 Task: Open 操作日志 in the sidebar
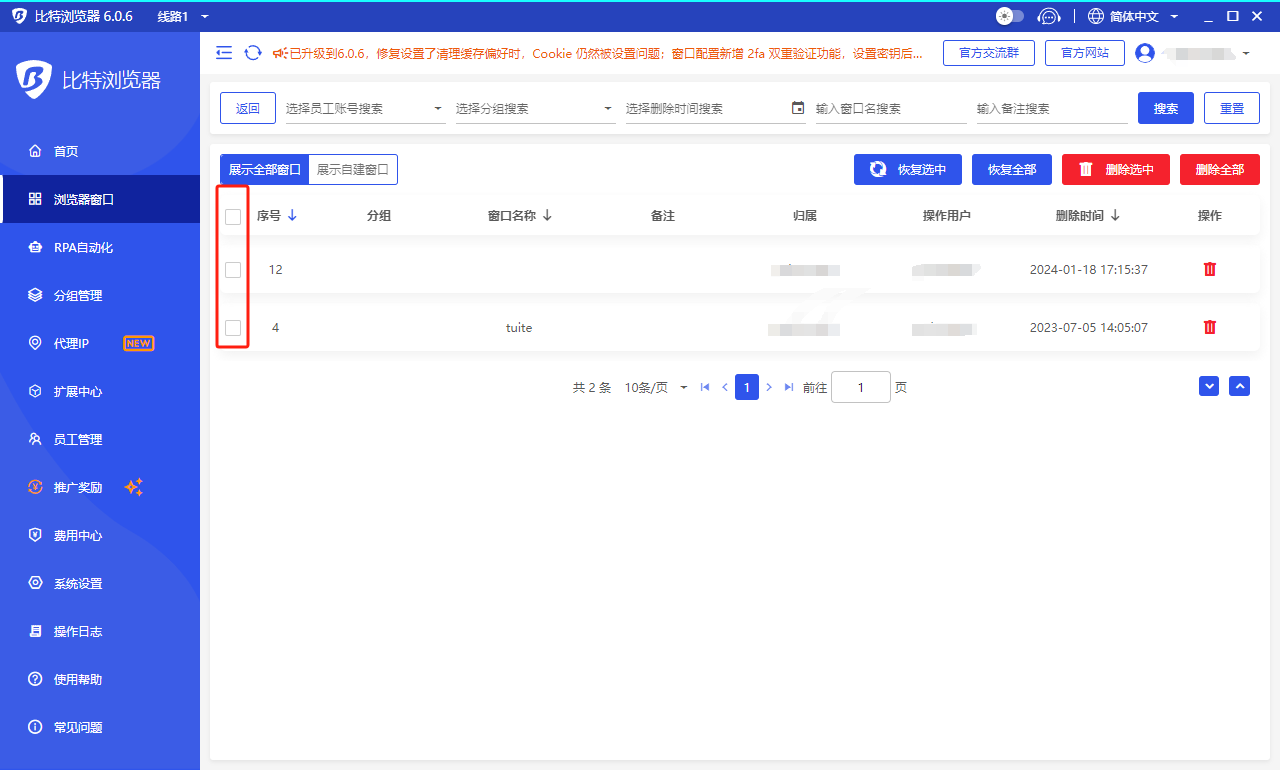[x=100, y=631]
